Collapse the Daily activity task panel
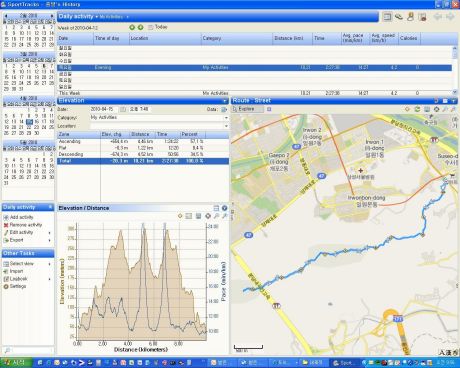This screenshot has width=460, height=368. (x=50, y=207)
